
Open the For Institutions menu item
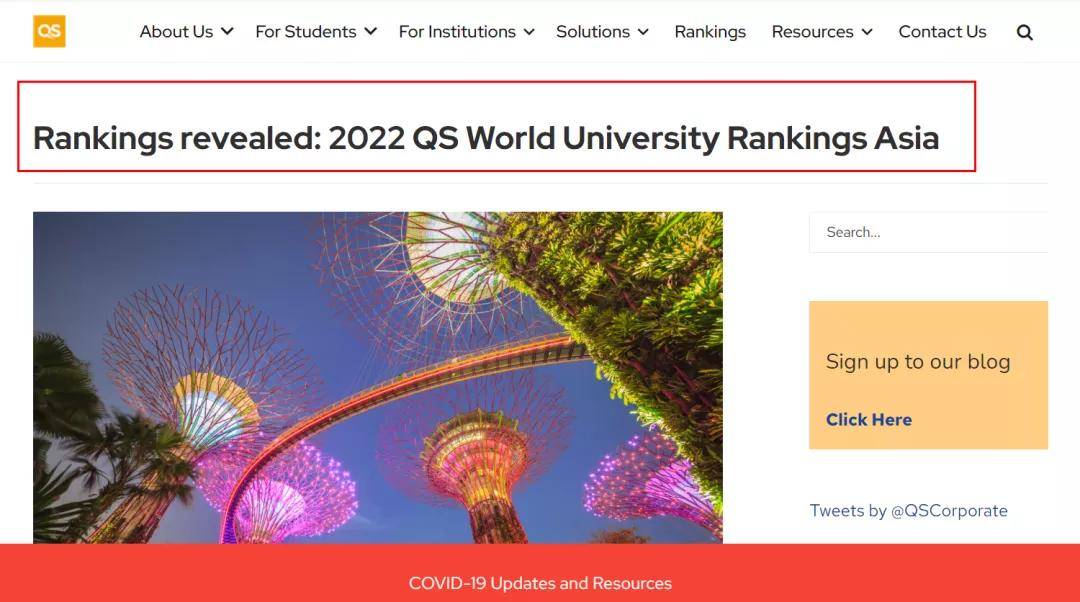click(x=457, y=32)
